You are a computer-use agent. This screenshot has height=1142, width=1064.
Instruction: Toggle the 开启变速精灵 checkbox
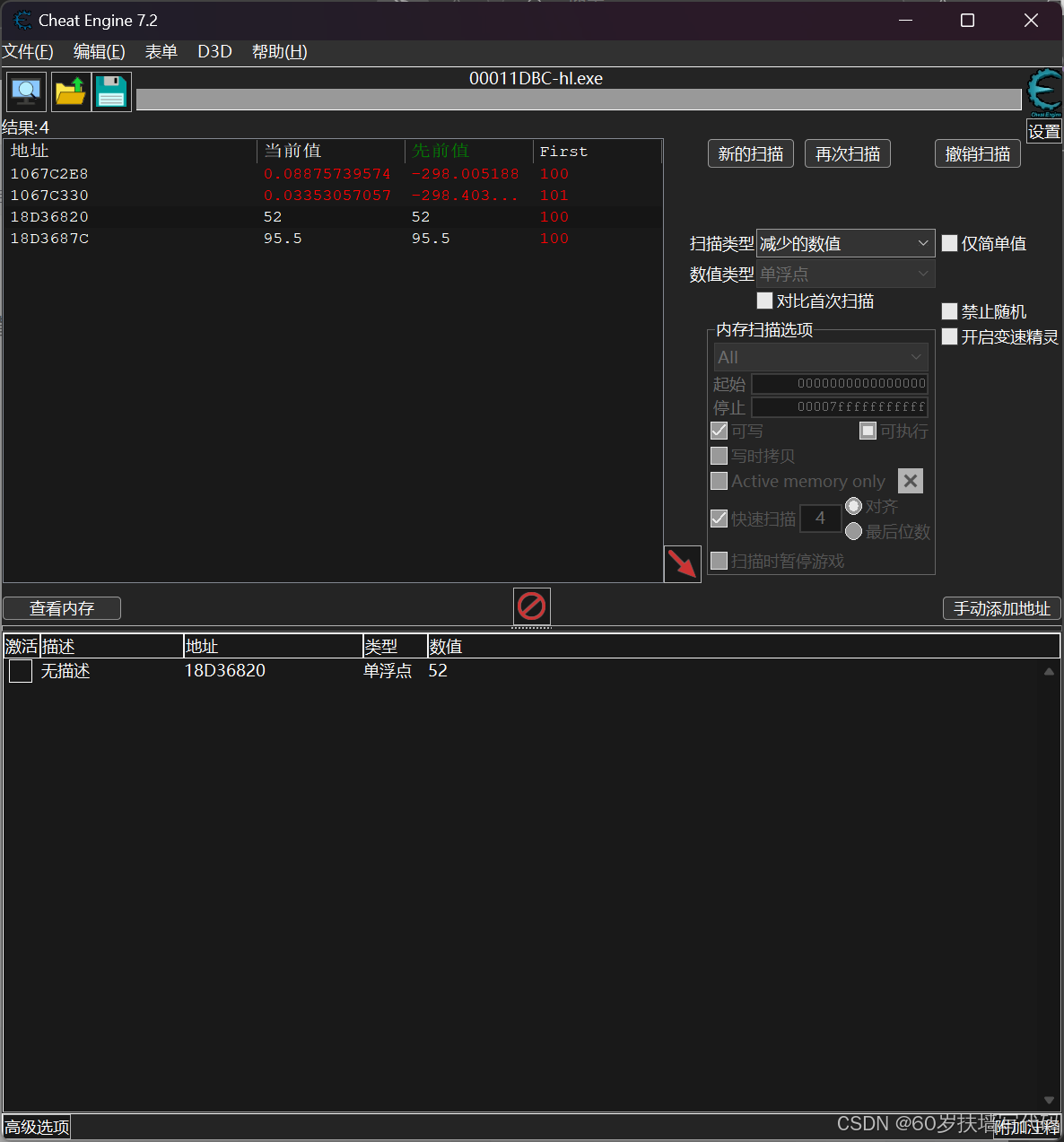pyautogui.click(x=949, y=336)
